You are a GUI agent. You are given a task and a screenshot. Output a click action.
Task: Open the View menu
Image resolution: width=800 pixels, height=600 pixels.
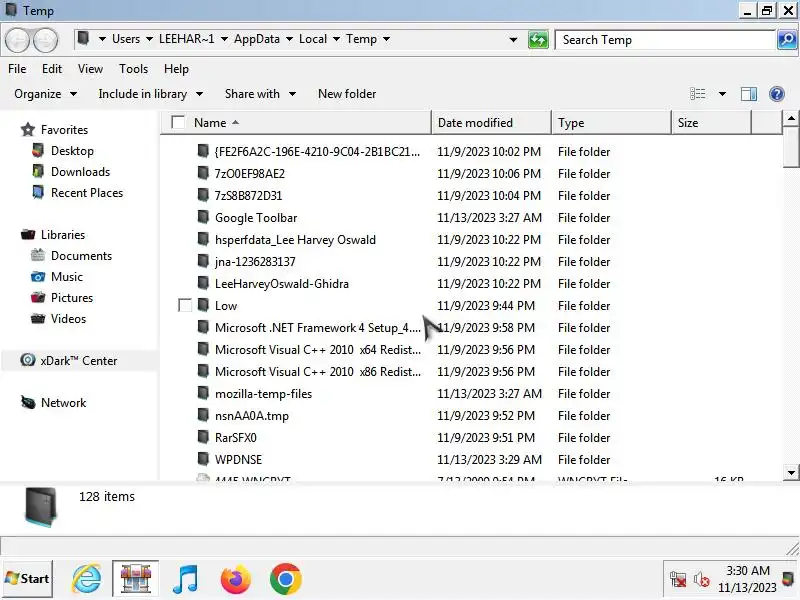coord(90,69)
